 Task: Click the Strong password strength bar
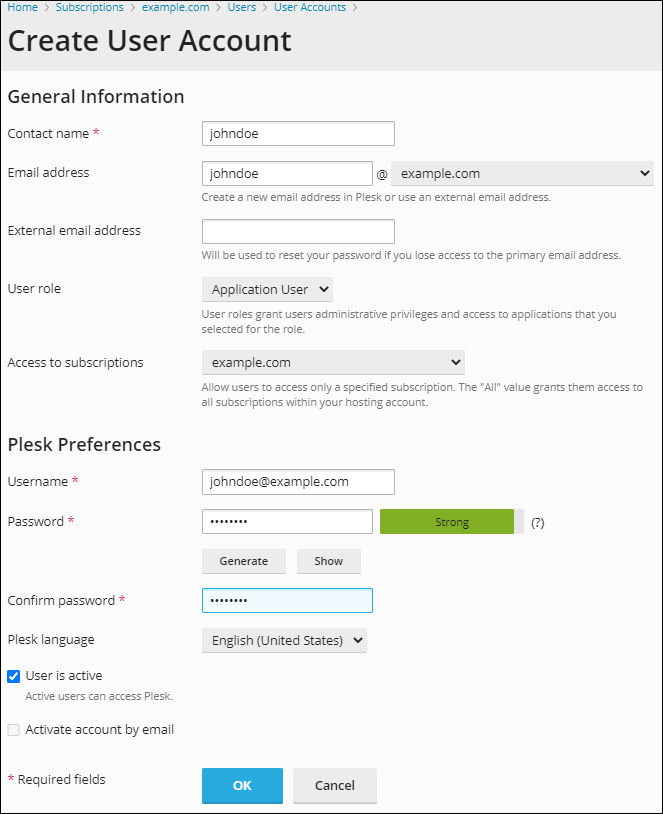click(x=451, y=522)
